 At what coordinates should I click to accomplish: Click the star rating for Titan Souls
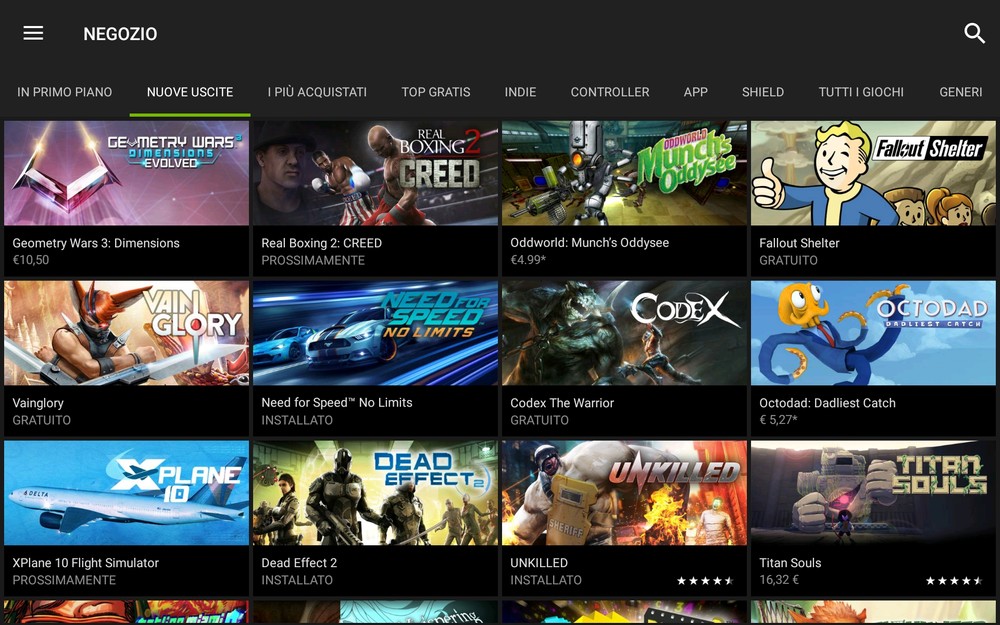click(x=954, y=581)
